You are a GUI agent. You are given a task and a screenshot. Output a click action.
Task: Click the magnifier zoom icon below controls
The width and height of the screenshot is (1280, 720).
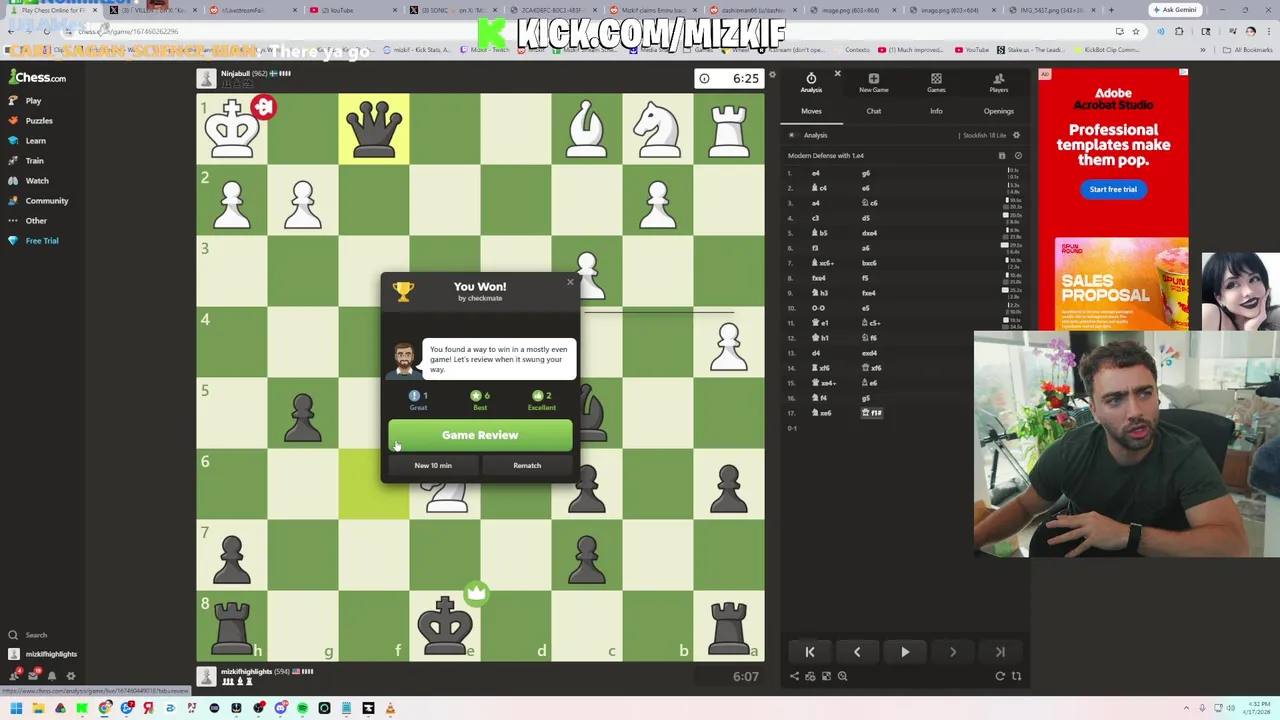[x=842, y=676]
